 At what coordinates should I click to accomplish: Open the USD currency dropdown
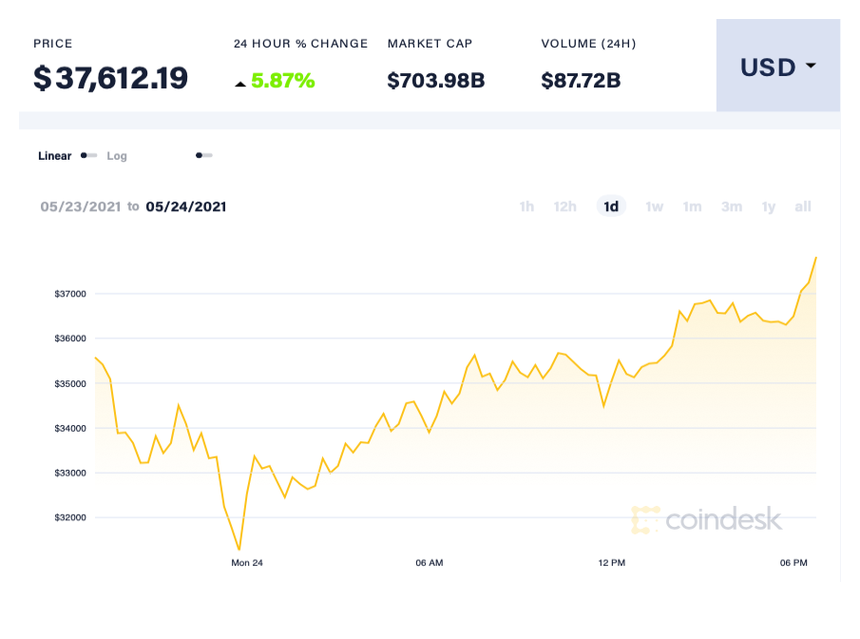tap(777, 67)
